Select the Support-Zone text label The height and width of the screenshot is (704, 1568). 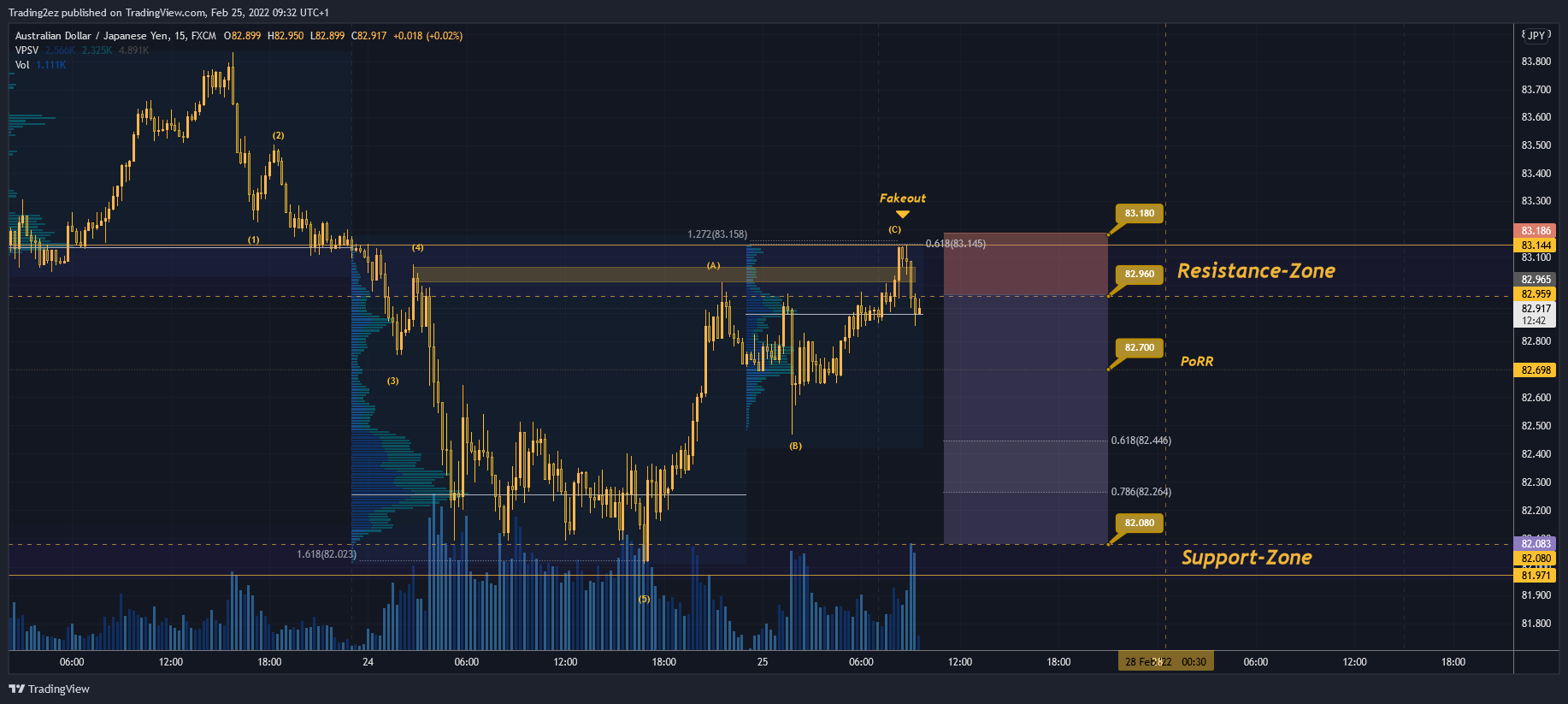1247,558
